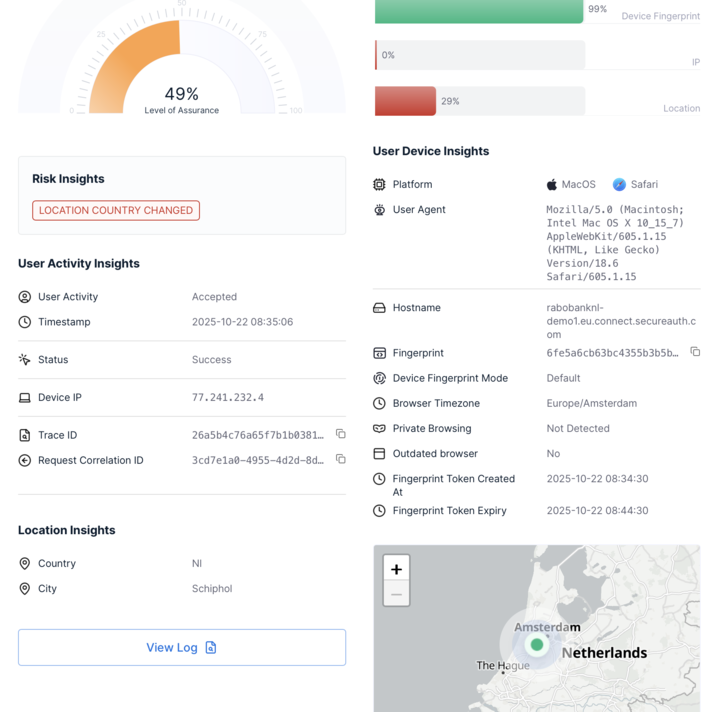Click the Browser Timezone clock icon

[x=379, y=404]
